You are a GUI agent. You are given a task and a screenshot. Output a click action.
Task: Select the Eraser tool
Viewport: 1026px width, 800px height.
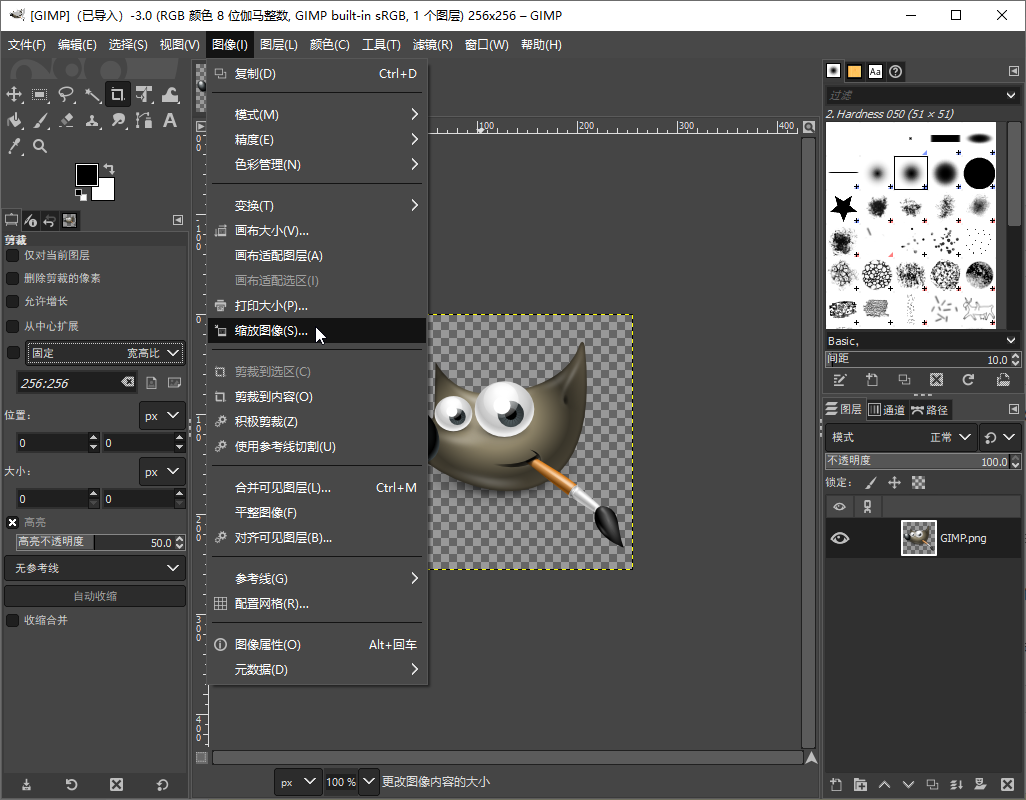point(66,120)
